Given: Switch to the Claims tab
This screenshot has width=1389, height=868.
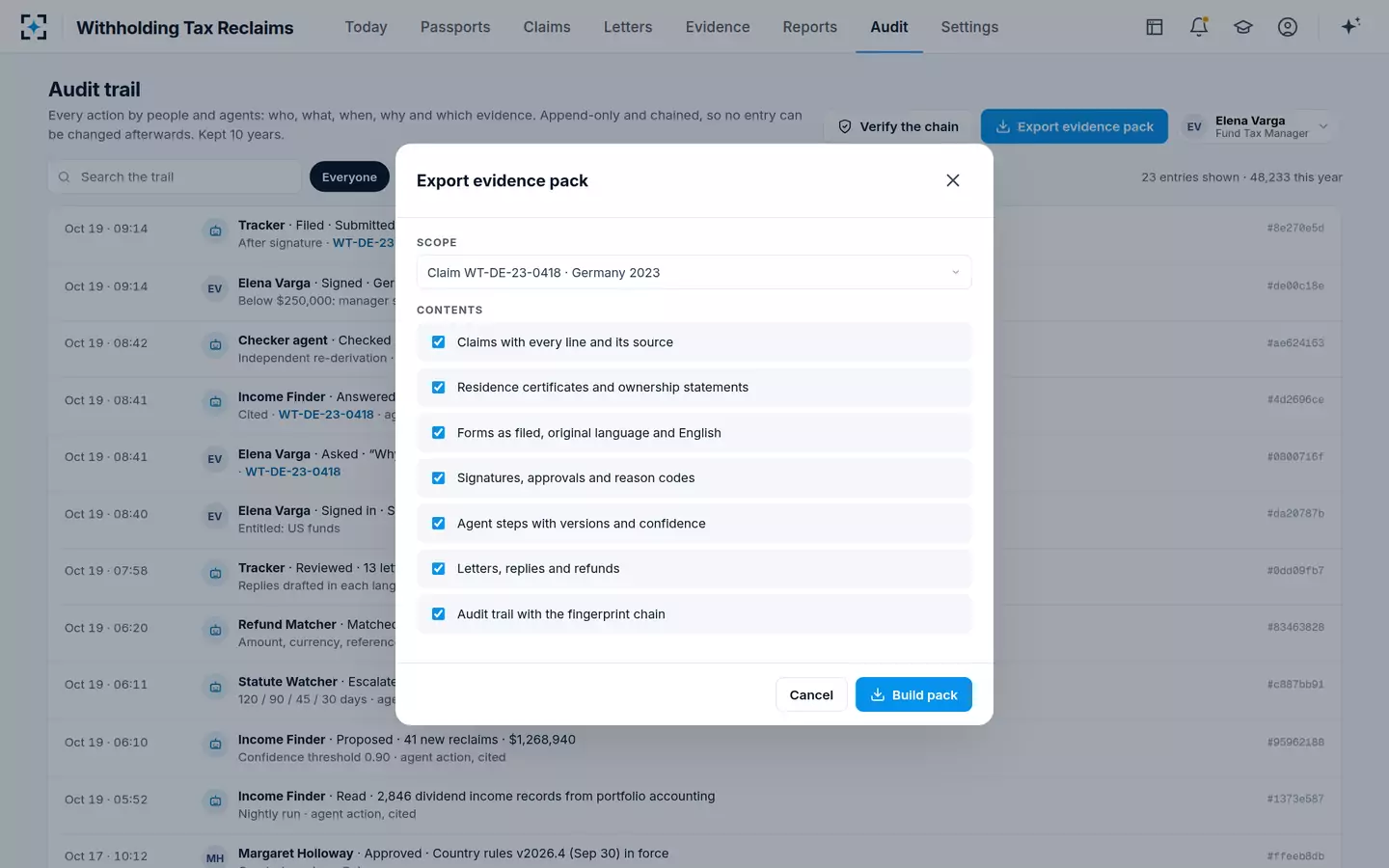Looking at the screenshot, I should [547, 27].
